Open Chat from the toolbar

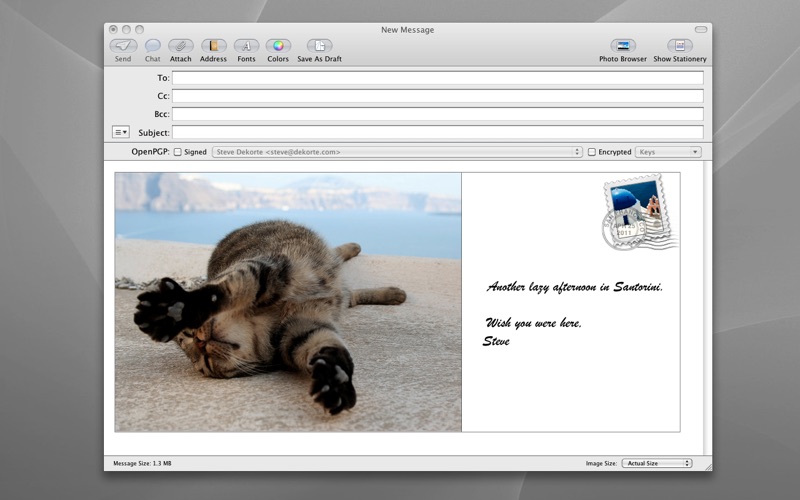pos(153,46)
